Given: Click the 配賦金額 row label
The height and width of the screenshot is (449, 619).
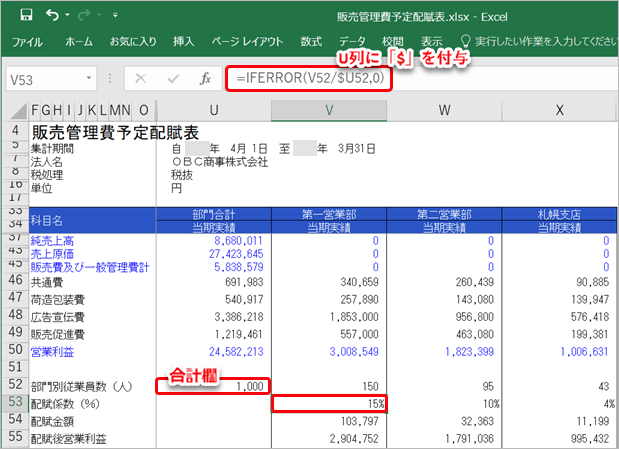Looking at the screenshot, I should click(52, 422).
